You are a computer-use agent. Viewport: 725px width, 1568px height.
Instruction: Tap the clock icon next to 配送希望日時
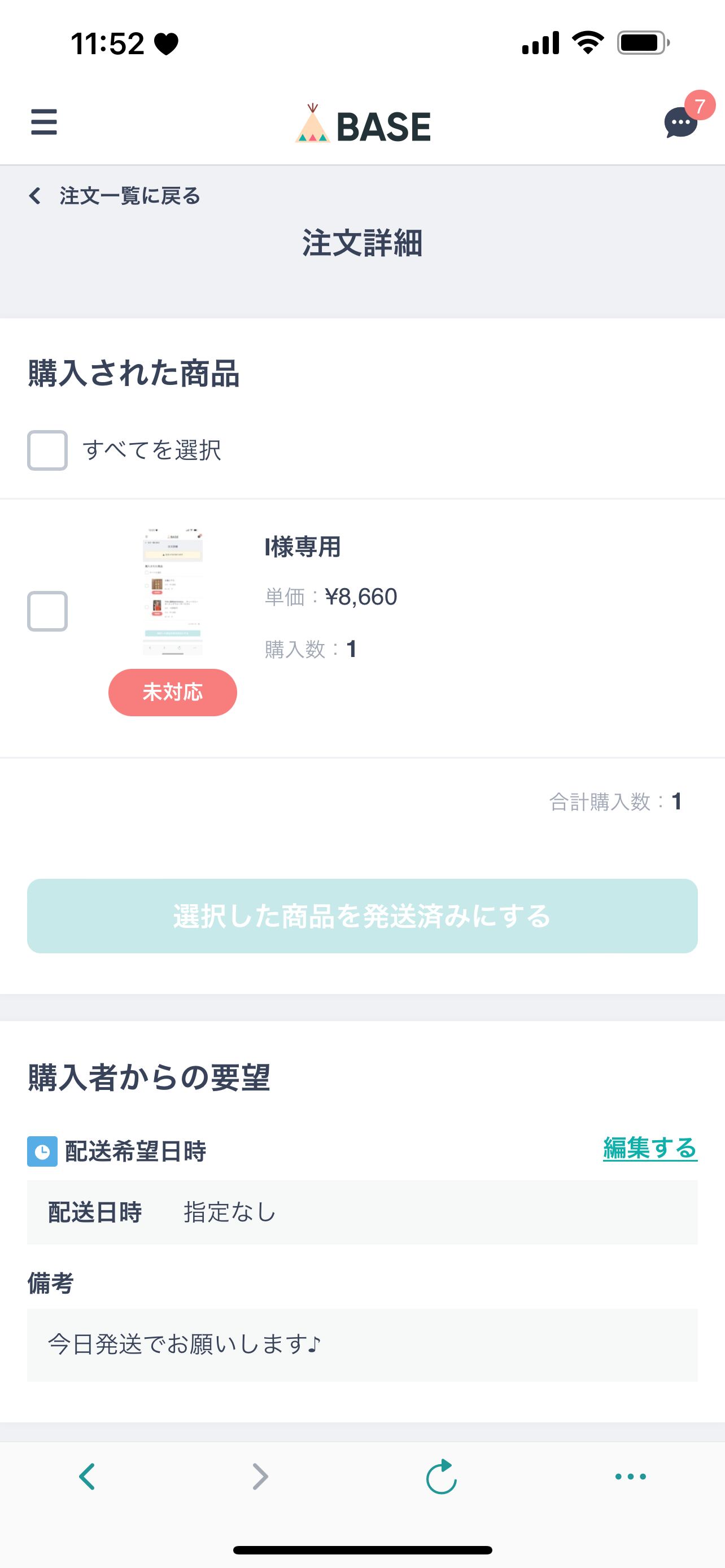click(x=42, y=1151)
